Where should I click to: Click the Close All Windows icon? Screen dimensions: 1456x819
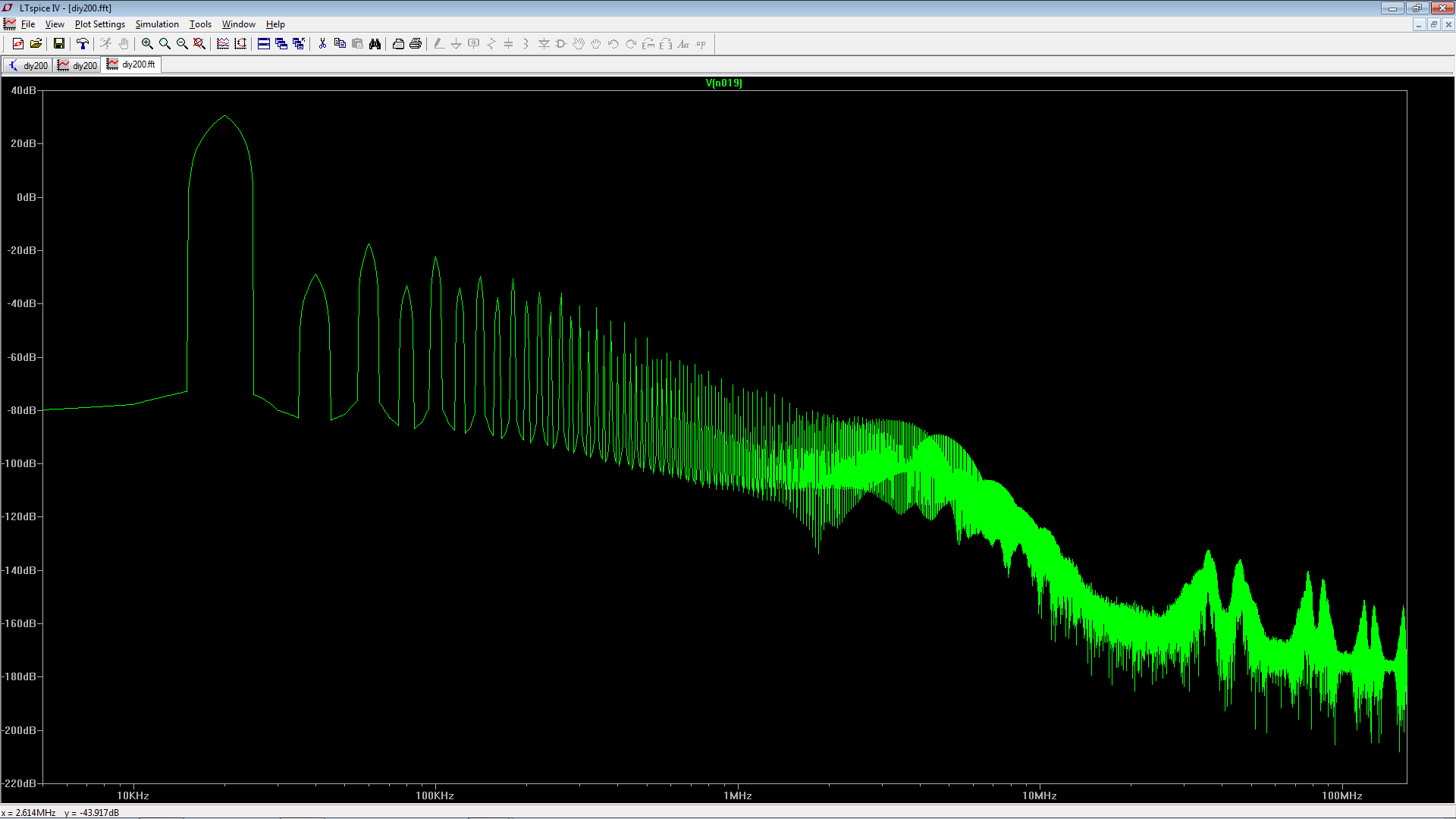pos(299,44)
